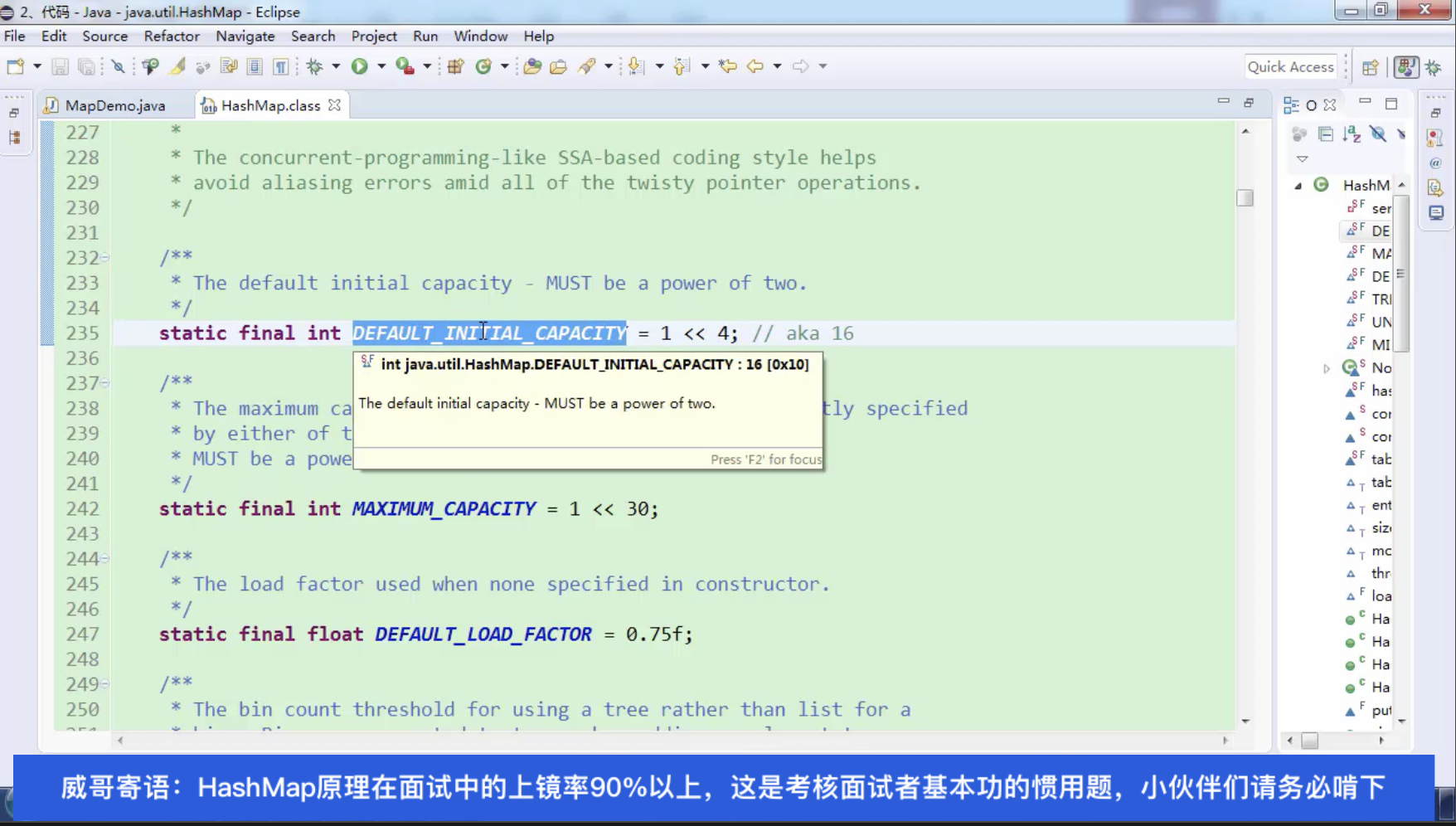Toggle Block Selection Mode icon
This screenshot has height=826, width=1456.
tap(255, 66)
